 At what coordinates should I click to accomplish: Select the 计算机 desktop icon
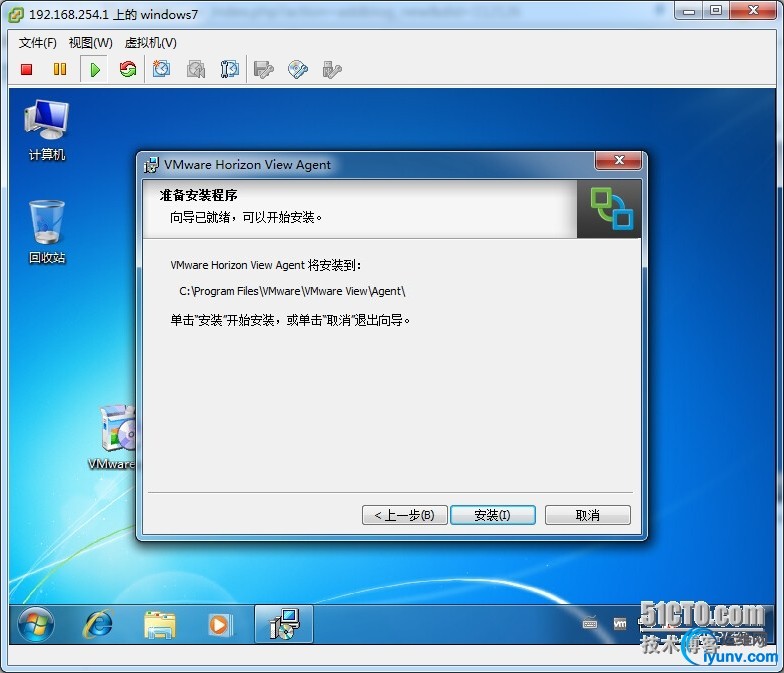pos(46,130)
